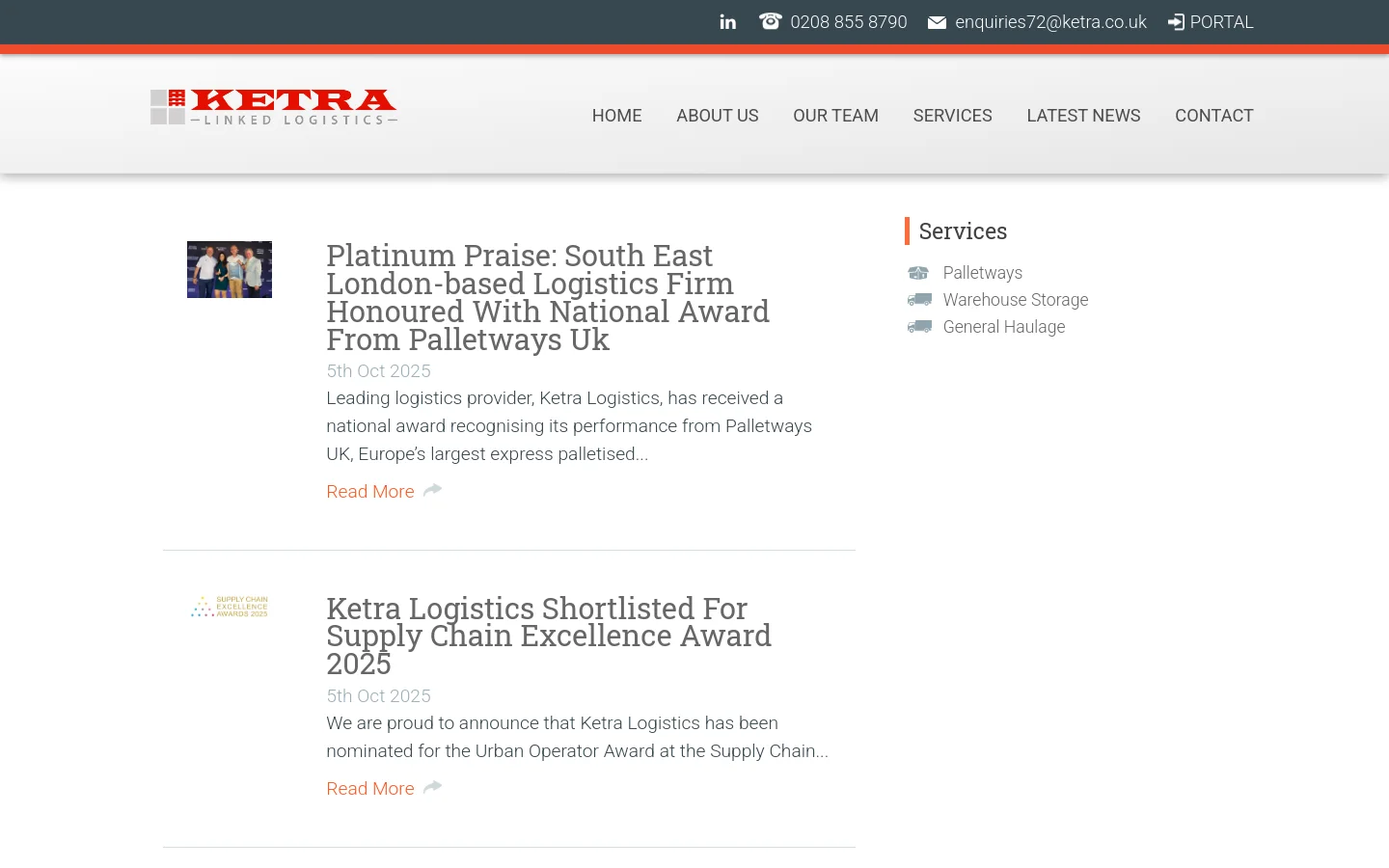Open the Platinum Praise award article headline
Screen dimensions: 1389x868
[548, 298]
